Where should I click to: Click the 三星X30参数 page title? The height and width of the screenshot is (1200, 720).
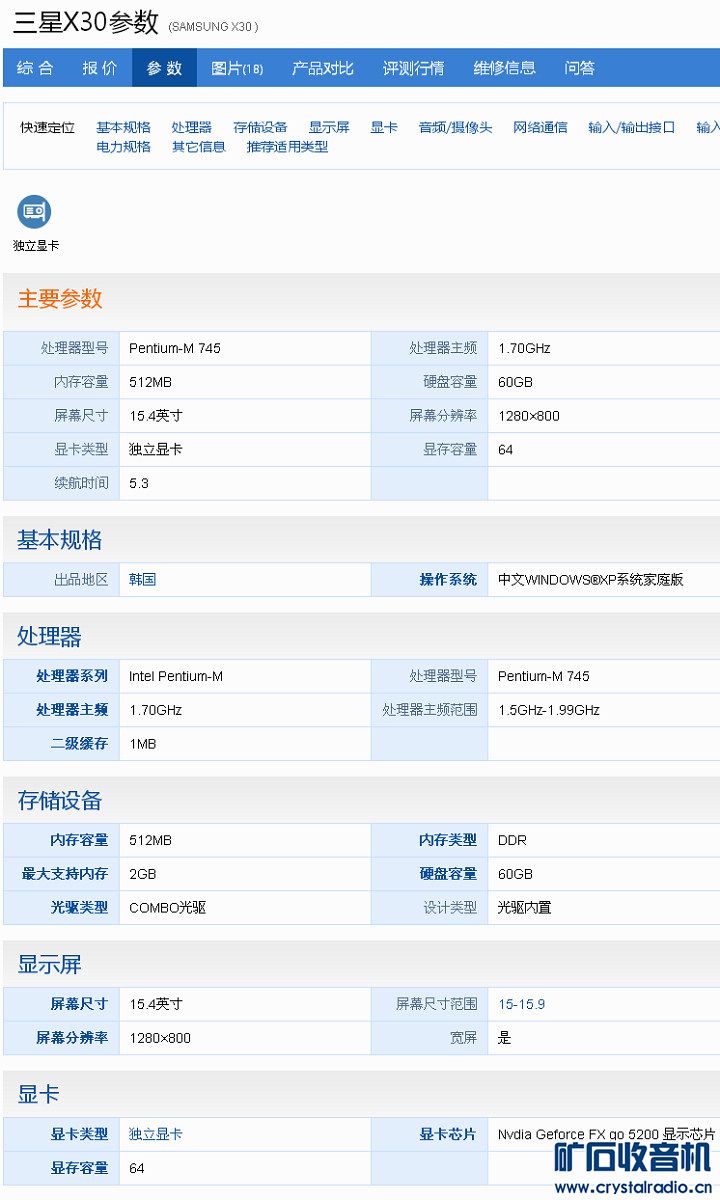[x=85, y=22]
